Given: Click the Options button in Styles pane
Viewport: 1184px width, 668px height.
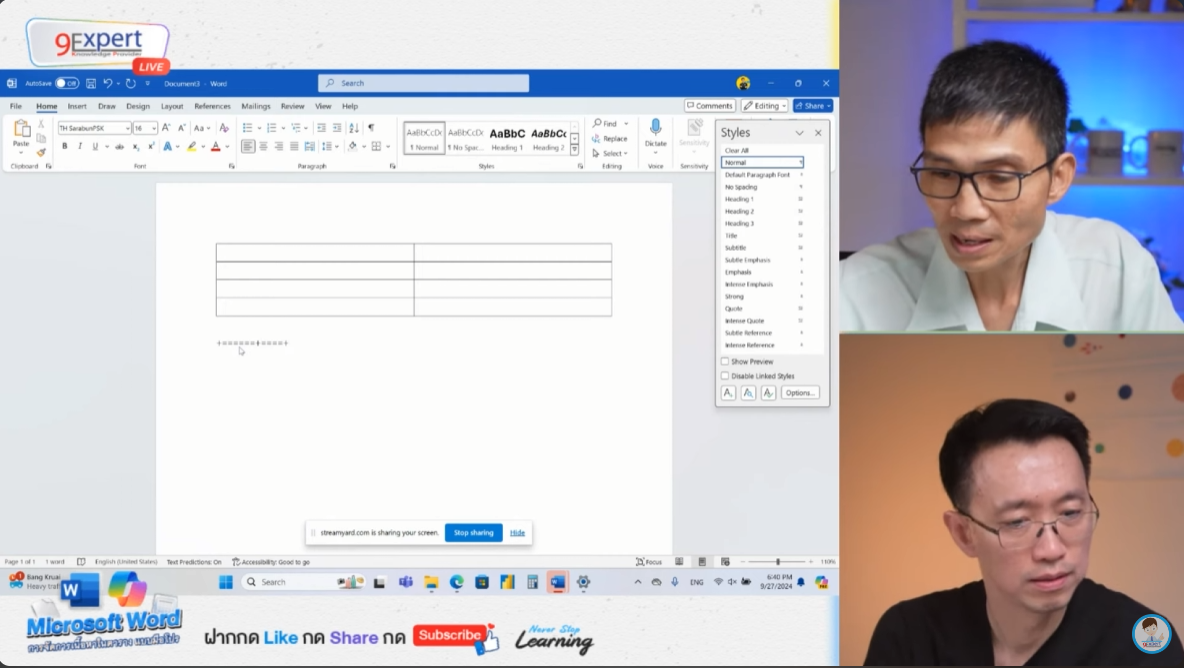Looking at the screenshot, I should click(x=800, y=393).
